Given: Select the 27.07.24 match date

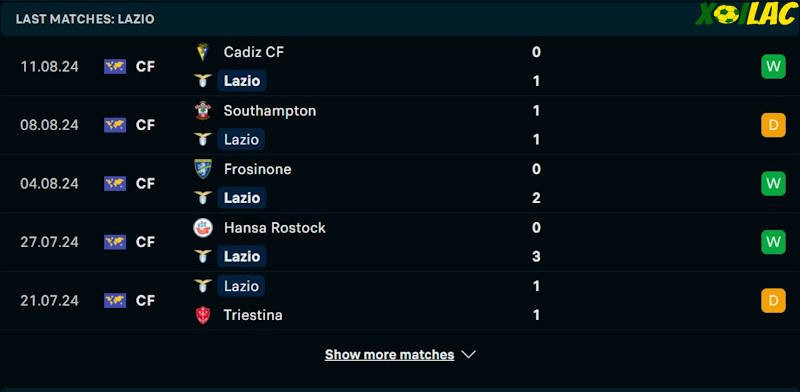Looking at the screenshot, I should pos(49,242).
